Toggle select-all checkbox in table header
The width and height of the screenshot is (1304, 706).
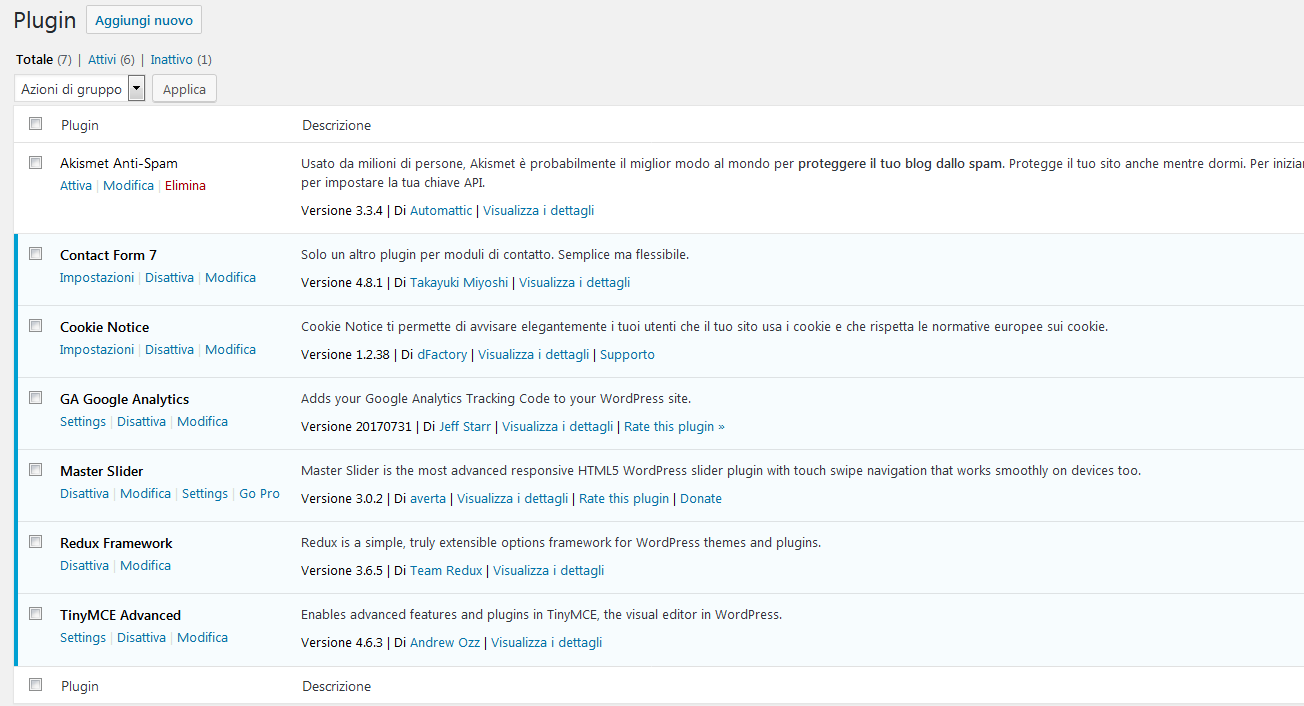pyautogui.click(x=36, y=124)
